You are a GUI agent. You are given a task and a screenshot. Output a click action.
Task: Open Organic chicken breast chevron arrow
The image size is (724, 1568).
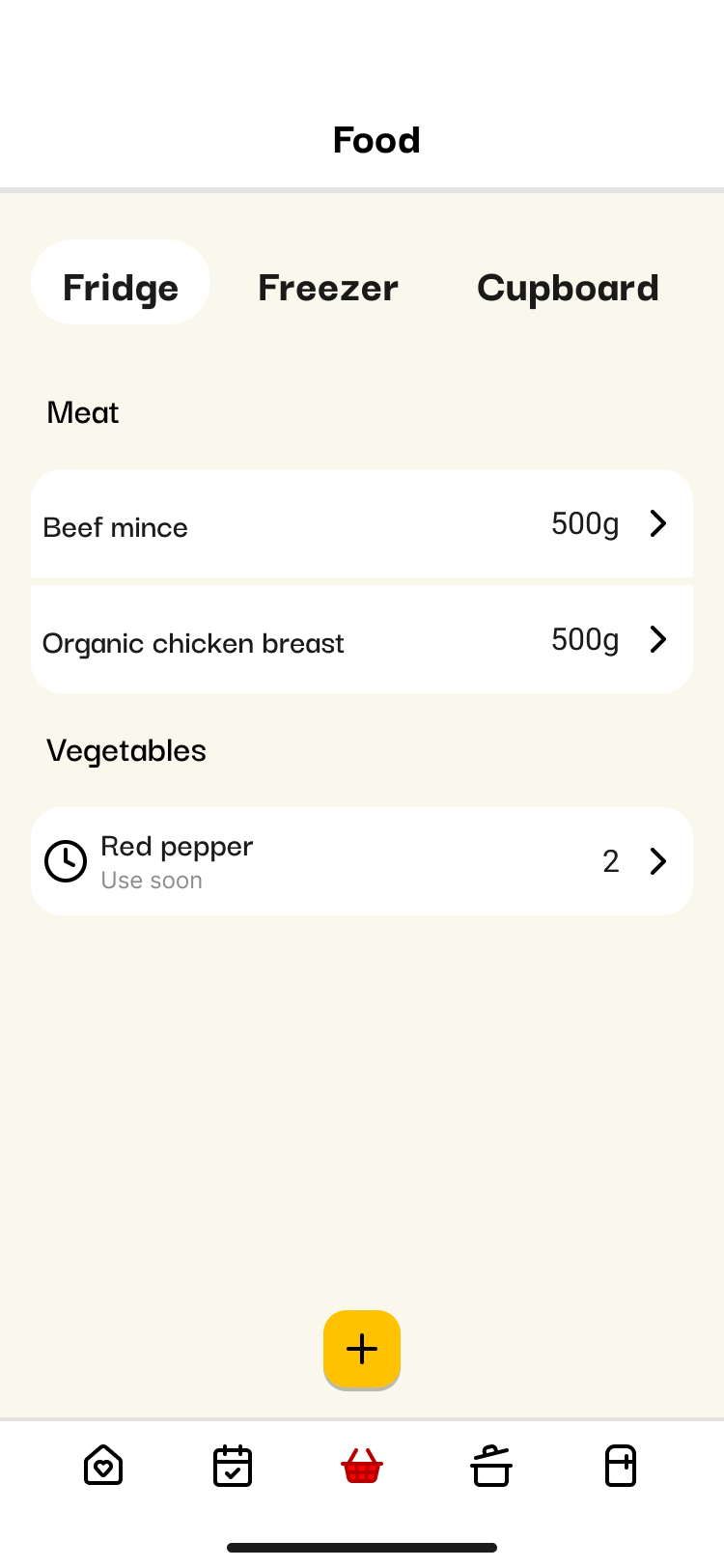click(x=658, y=639)
